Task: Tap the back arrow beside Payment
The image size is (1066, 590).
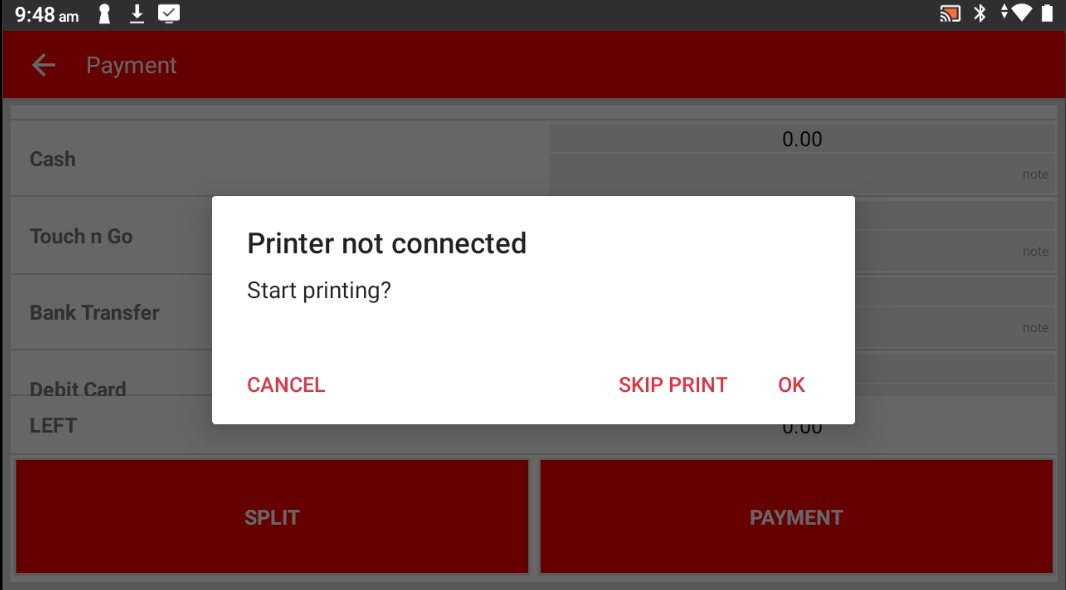Action: (44, 65)
